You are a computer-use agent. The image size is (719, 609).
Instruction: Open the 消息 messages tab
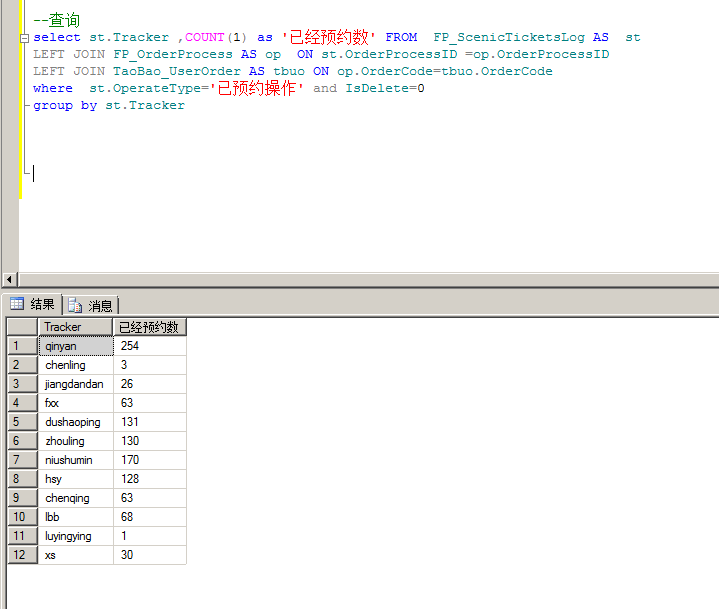[x=90, y=305]
